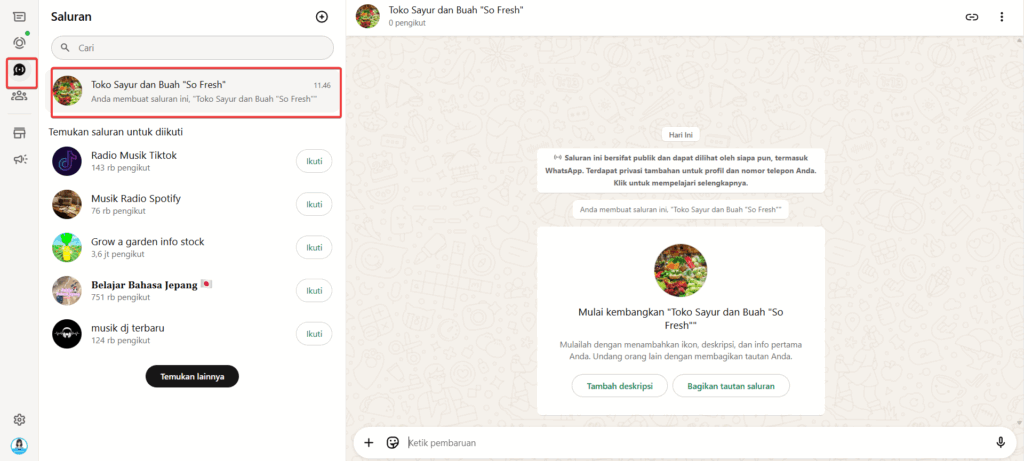Click the megaphone advertise icon in sidebar
This screenshot has height=461, width=1024.
(19, 159)
